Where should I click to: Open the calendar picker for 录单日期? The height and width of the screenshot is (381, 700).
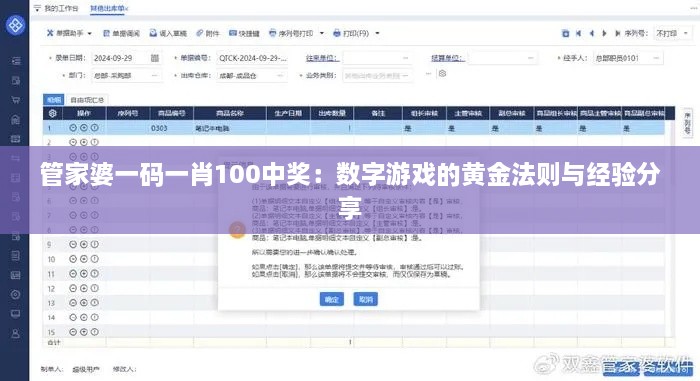click(x=154, y=58)
